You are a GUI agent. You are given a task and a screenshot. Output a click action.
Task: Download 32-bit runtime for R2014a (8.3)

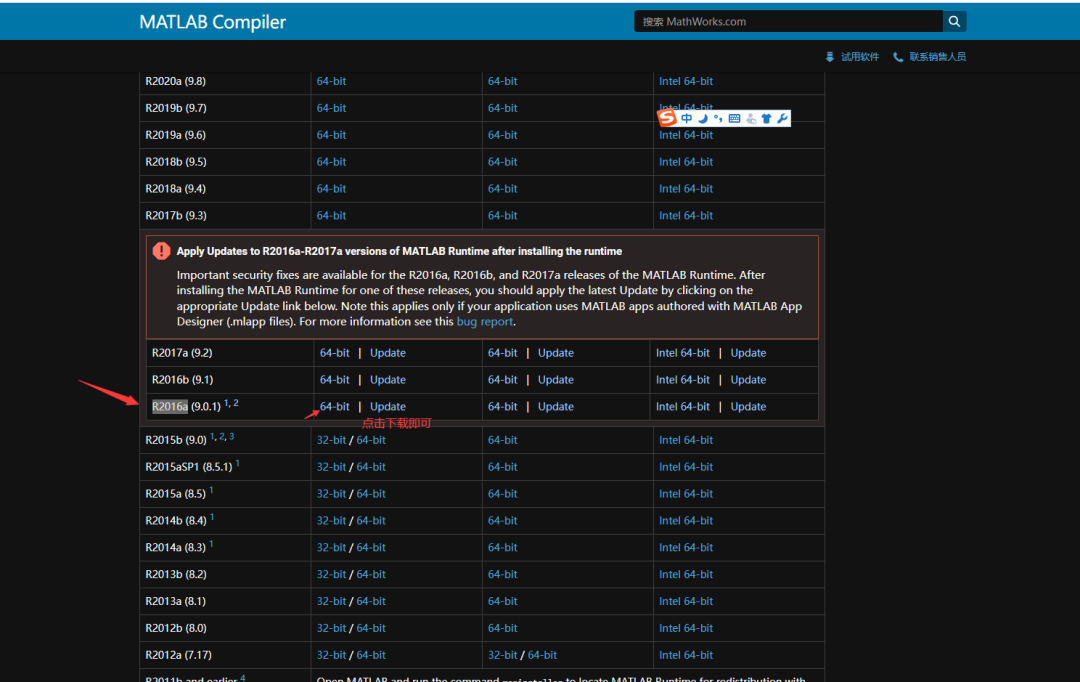pyautogui.click(x=331, y=548)
